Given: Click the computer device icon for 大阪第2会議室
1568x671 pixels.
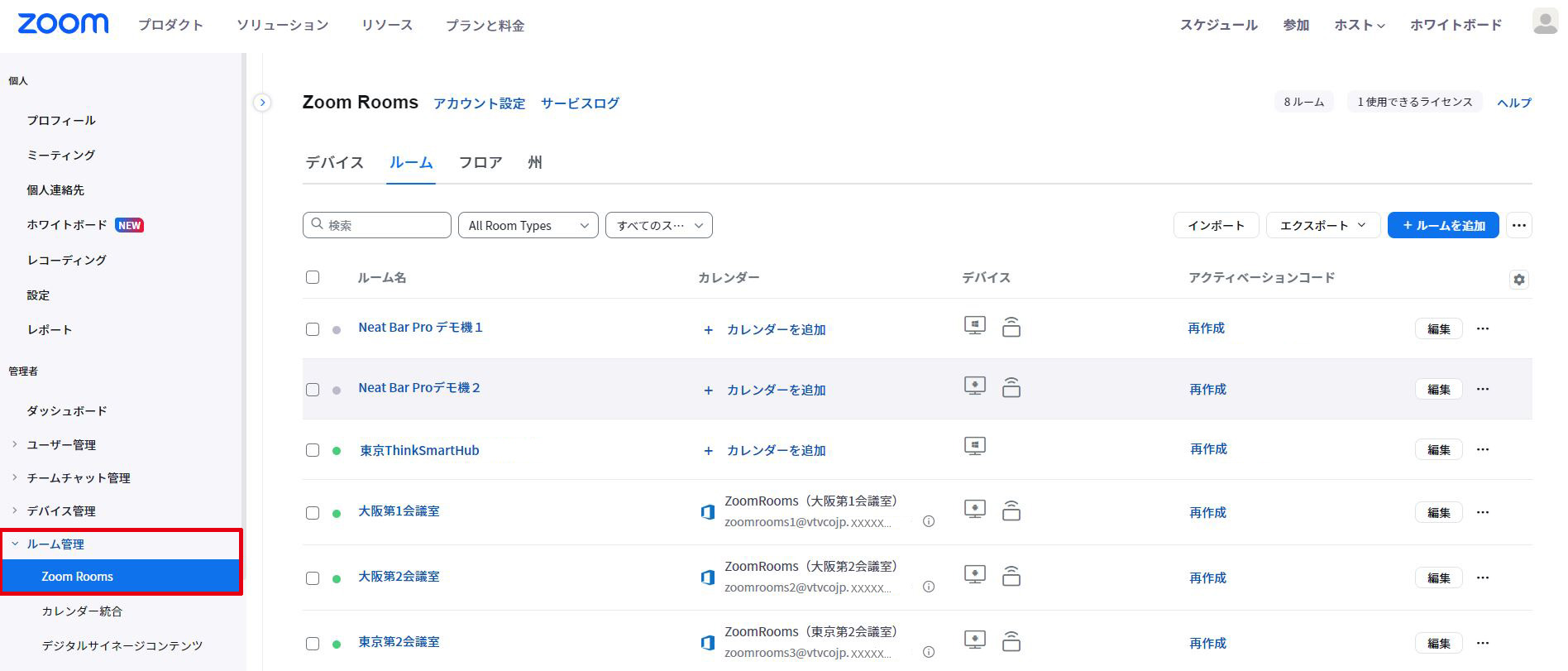Looking at the screenshot, I should point(975,575).
